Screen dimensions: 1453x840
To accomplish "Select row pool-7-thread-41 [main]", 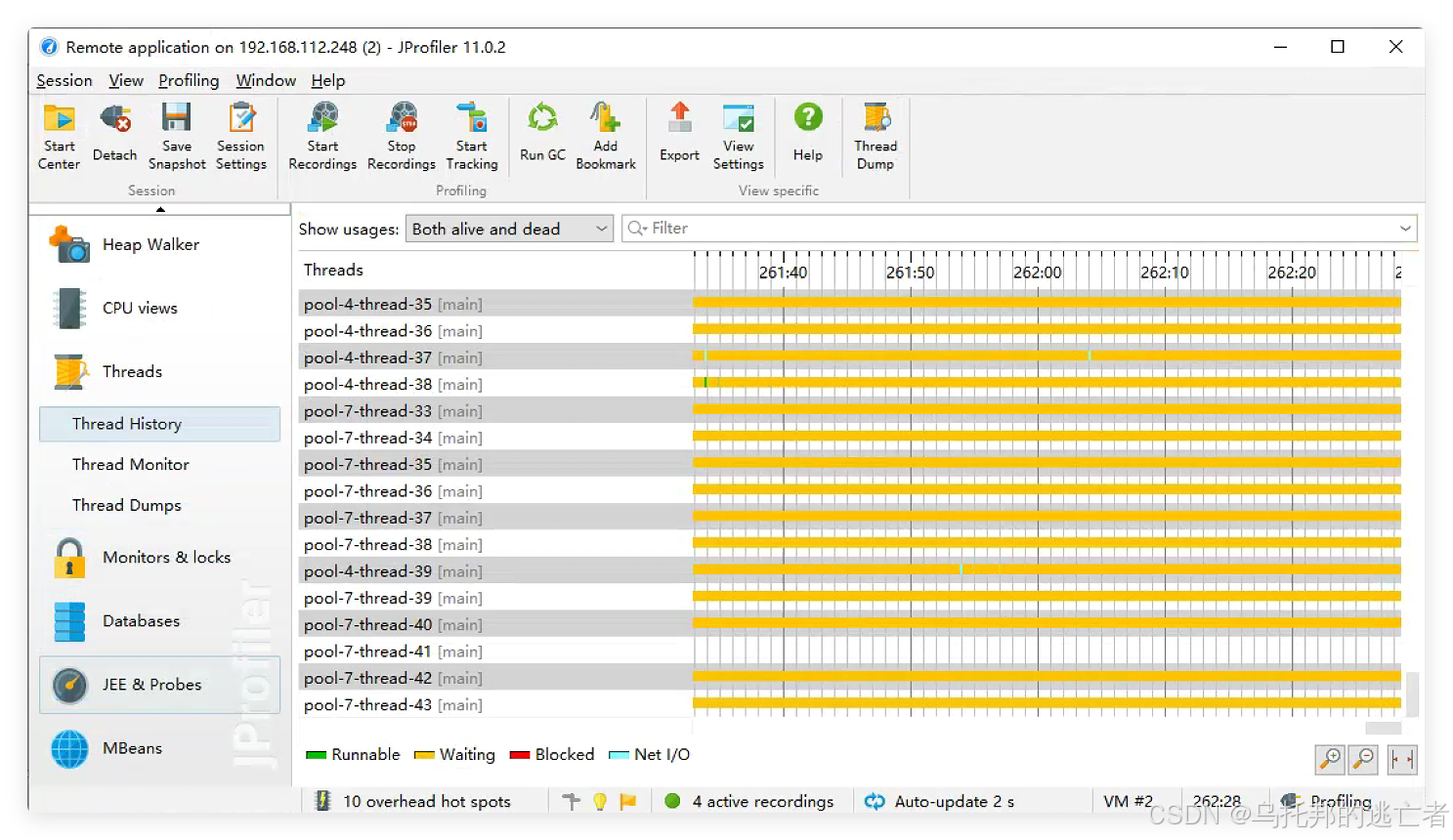I will click(849, 651).
